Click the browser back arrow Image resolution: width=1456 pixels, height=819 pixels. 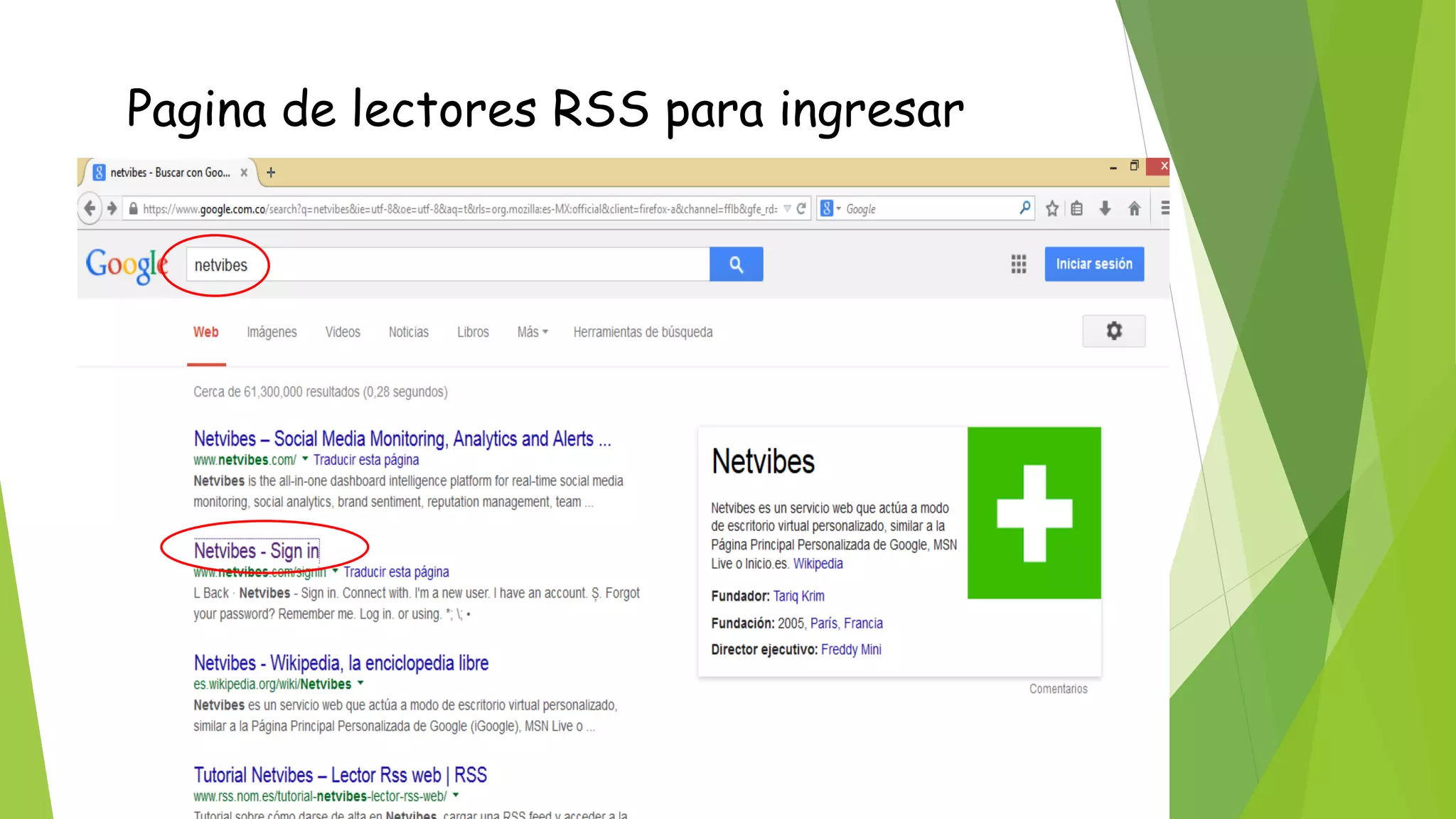click(90, 208)
